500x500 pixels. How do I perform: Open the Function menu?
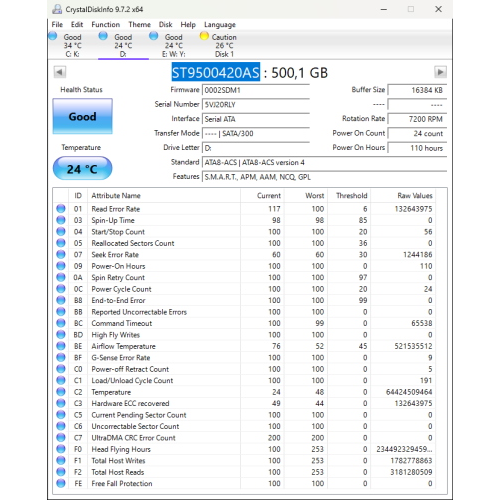[x=106, y=25]
